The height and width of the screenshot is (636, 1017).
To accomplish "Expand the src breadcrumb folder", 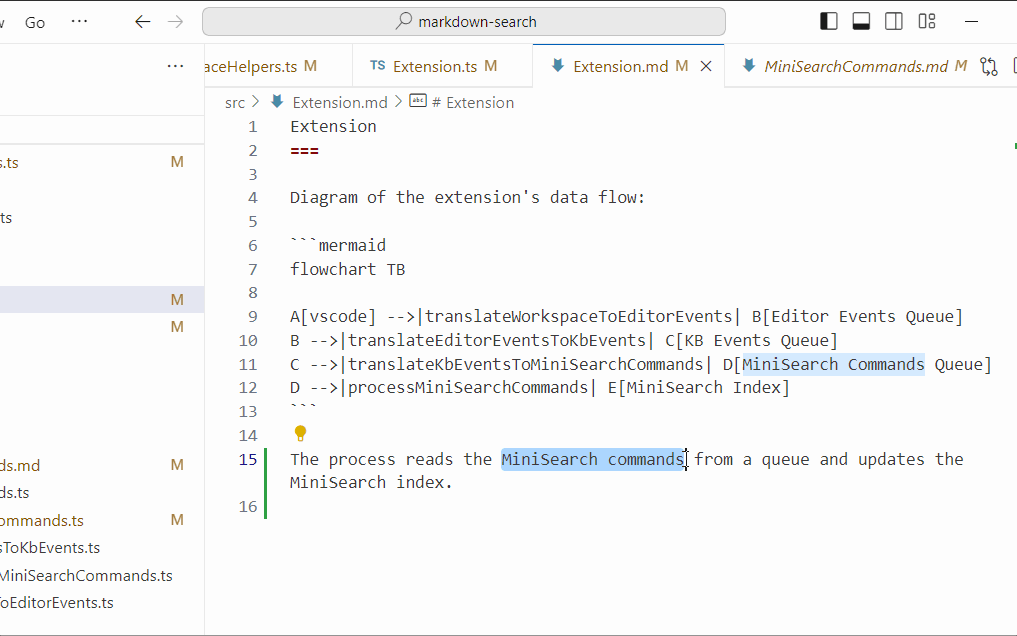I will (234, 102).
